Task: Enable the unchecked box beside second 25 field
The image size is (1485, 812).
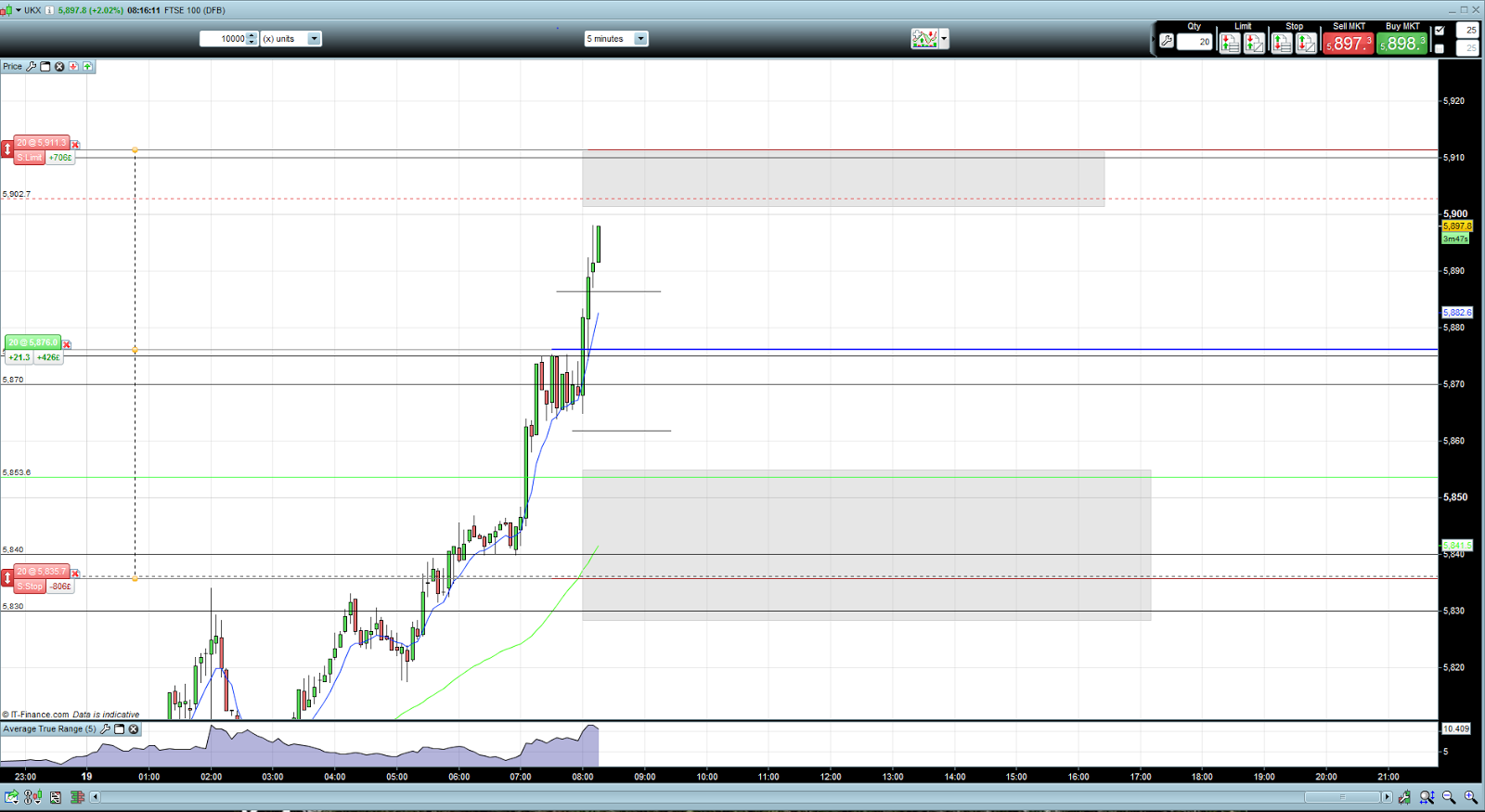Action: click(x=1440, y=48)
